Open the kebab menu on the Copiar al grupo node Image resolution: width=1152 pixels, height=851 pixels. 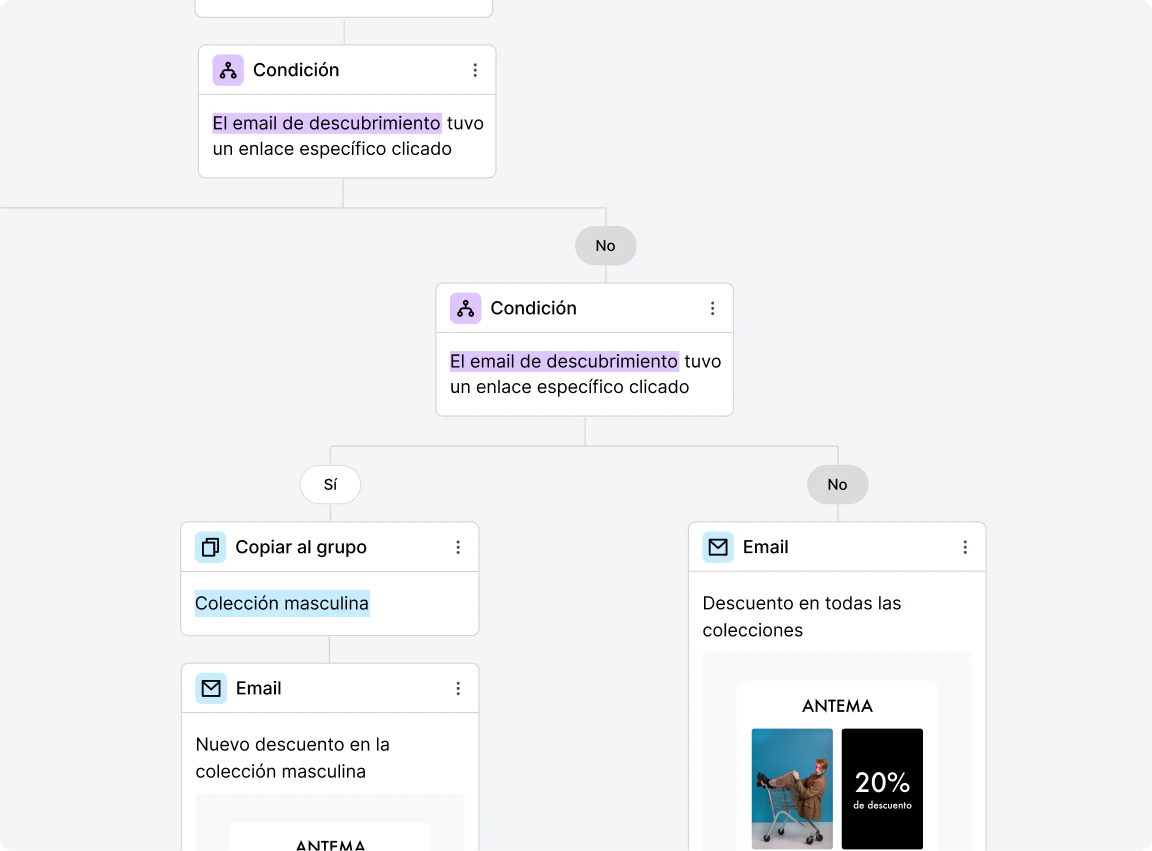458,547
